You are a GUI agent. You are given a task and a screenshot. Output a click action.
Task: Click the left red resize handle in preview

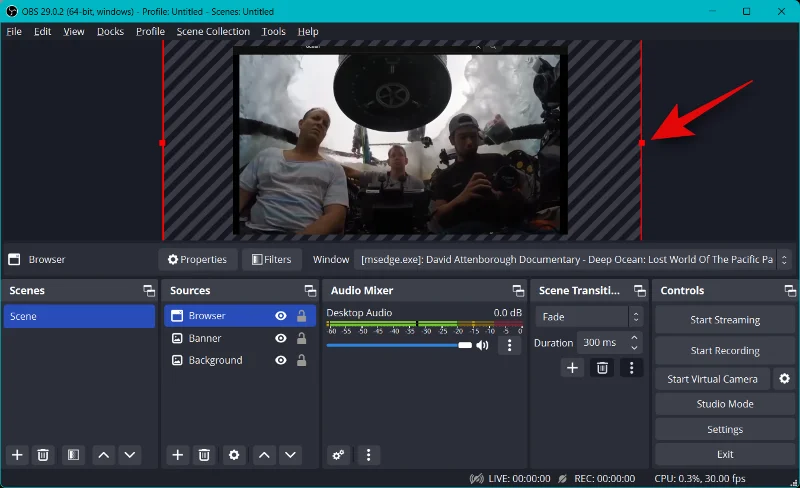pyautogui.click(x=162, y=143)
